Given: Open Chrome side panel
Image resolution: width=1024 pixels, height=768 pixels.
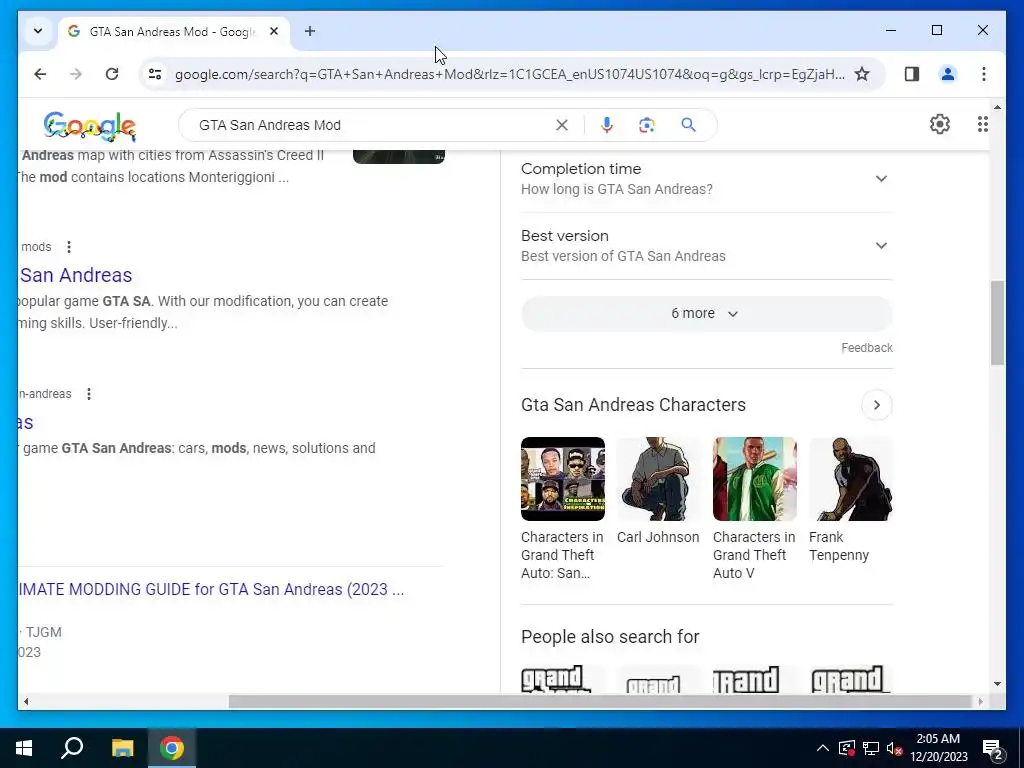Looking at the screenshot, I should (912, 74).
